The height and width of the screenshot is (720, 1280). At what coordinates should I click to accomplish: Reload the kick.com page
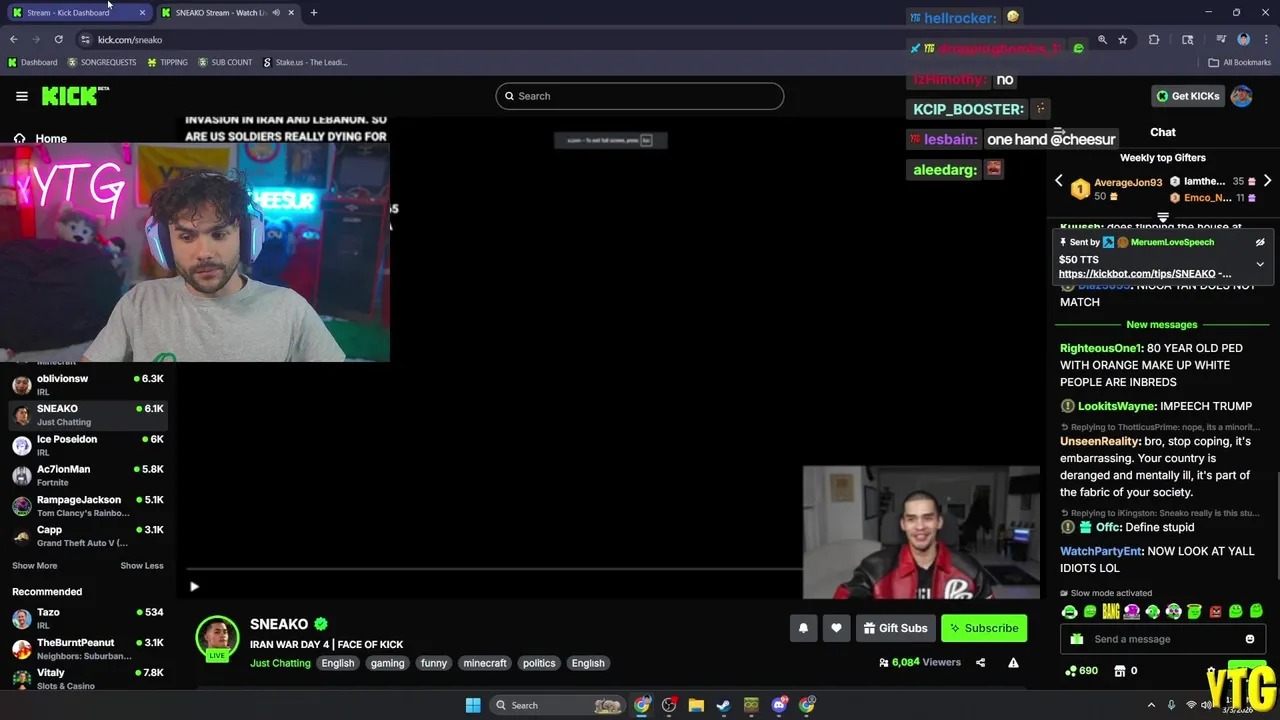[x=59, y=39]
